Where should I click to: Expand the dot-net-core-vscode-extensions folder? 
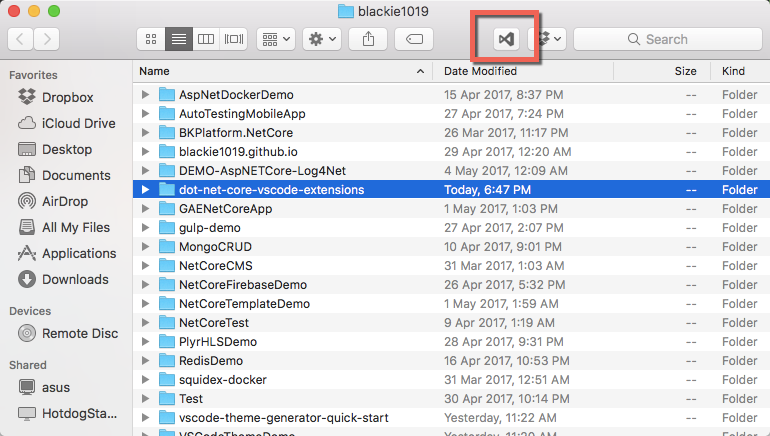[x=146, y=189]
